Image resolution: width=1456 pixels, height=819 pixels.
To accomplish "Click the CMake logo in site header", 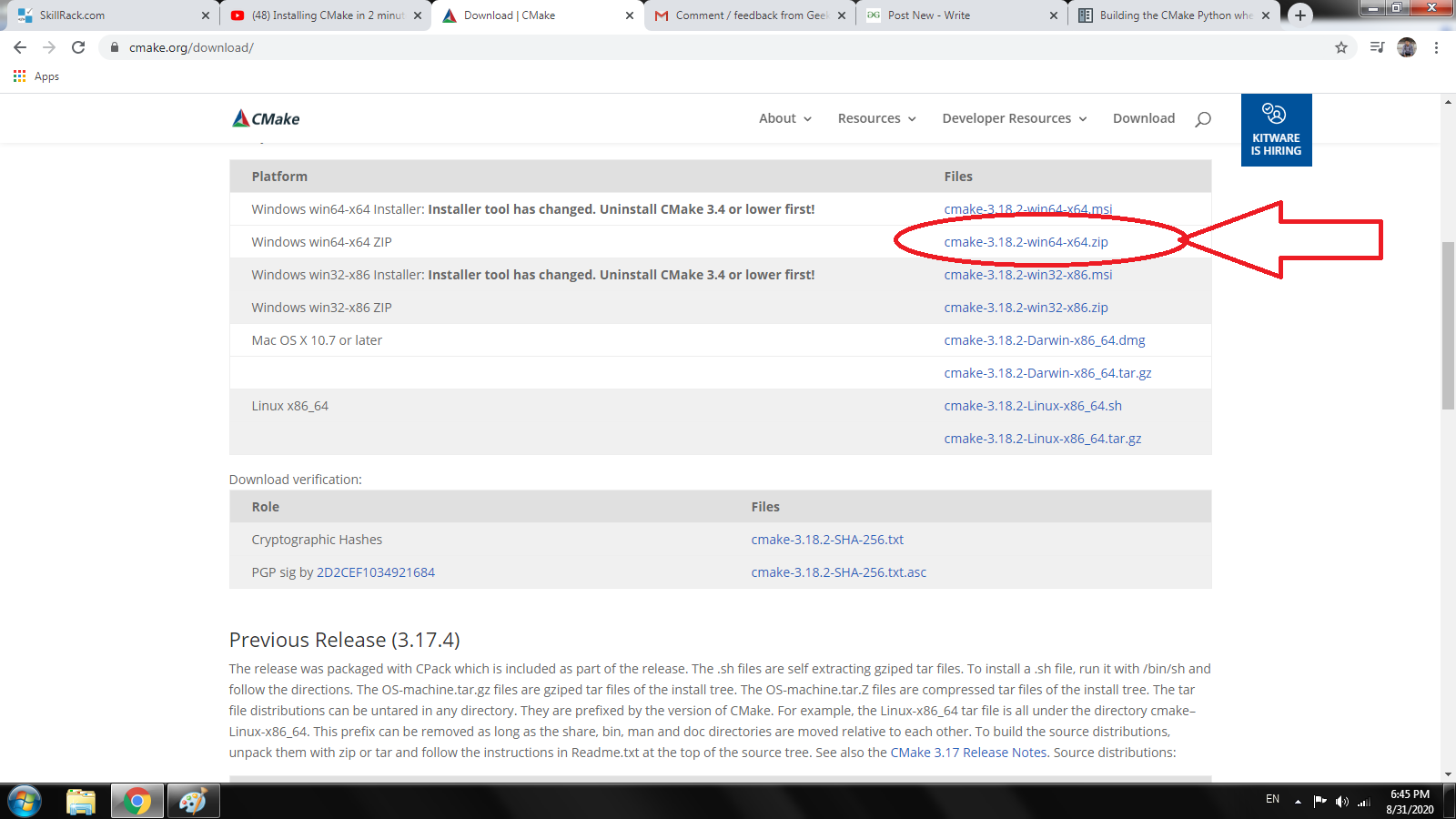I will (x=266, y=118).
